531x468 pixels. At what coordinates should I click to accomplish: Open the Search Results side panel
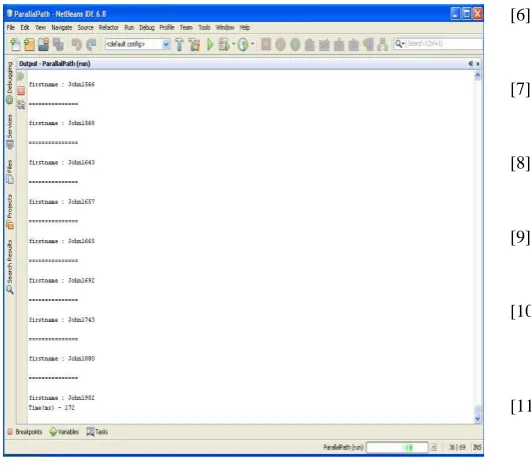pyautogui.click(x=10, y=267)
